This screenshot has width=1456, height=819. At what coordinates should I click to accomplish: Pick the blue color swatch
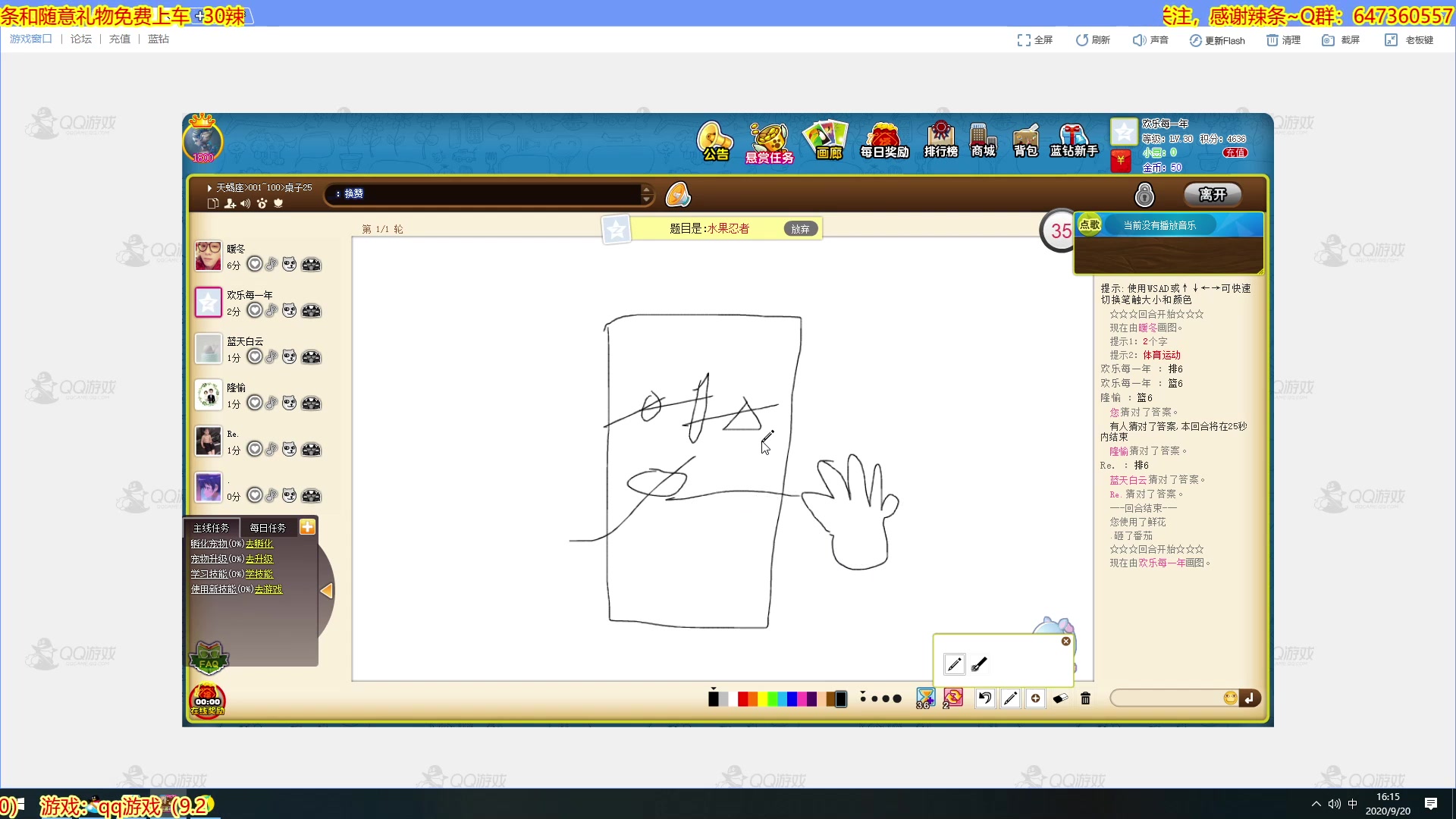(792, 699)
